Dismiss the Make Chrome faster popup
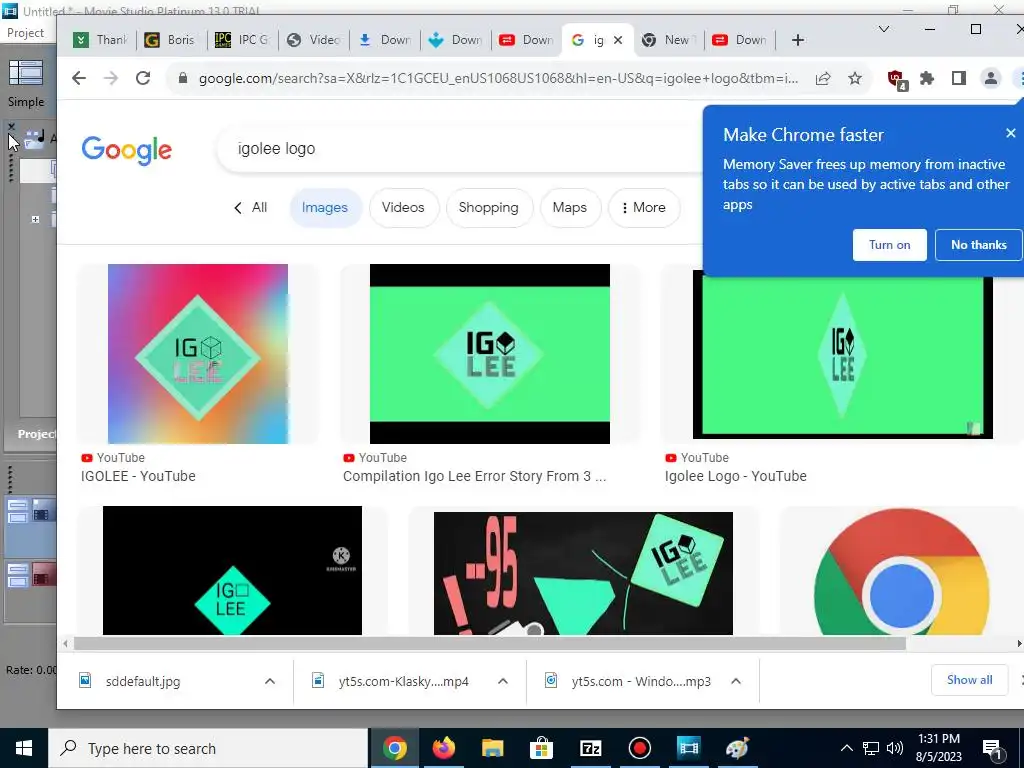The width and height of the screenshot is (1024, 768). [1010, 133]
